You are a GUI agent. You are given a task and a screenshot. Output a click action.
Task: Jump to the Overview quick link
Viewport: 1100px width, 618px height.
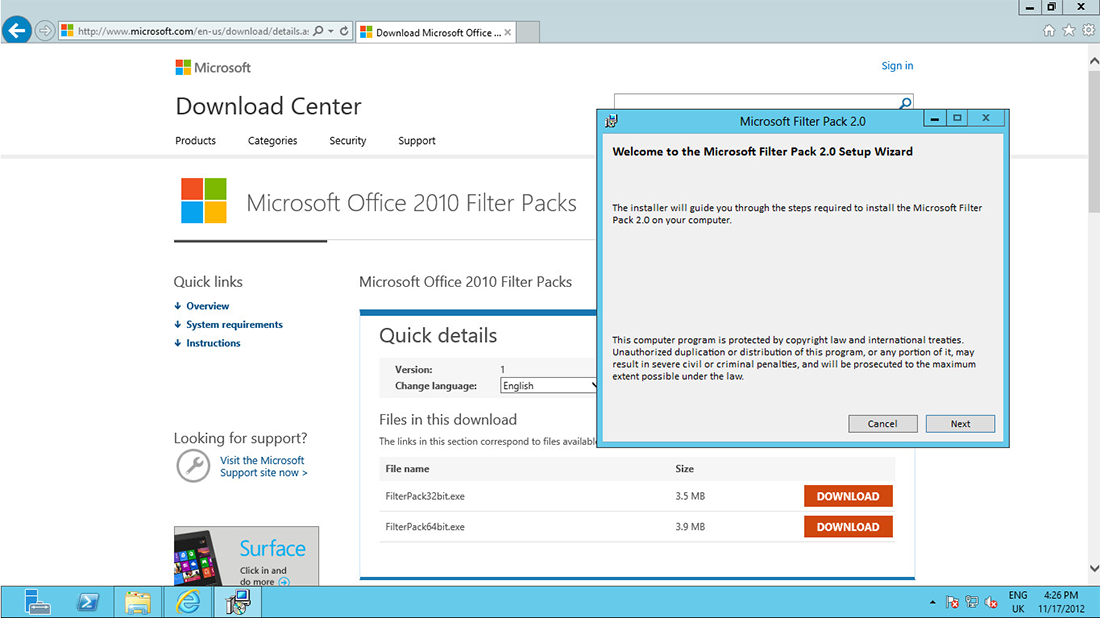point(207,306)
